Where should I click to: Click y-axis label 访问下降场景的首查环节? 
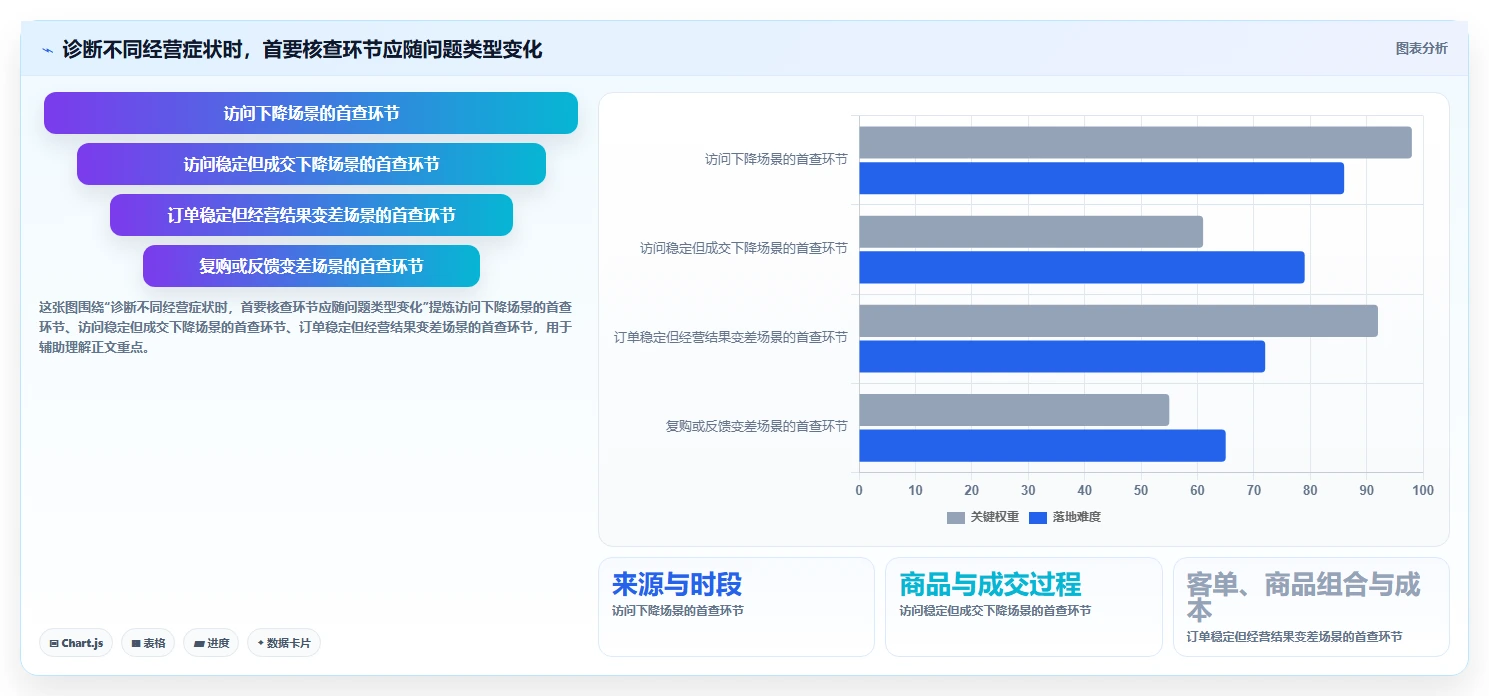[776, 159]
